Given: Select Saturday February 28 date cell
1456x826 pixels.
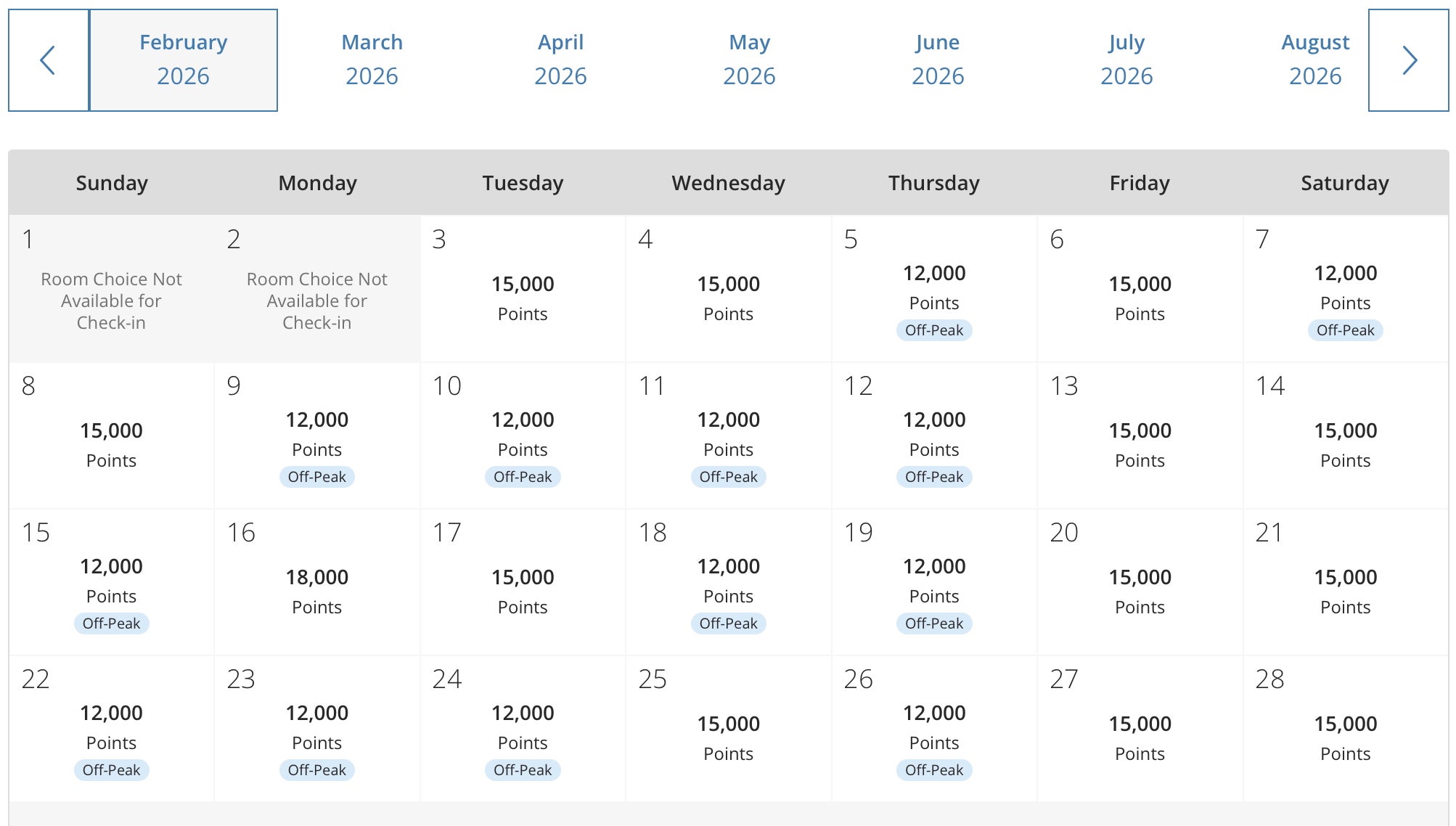Looking at the screenshot, I should click(x=1345, y=729).
